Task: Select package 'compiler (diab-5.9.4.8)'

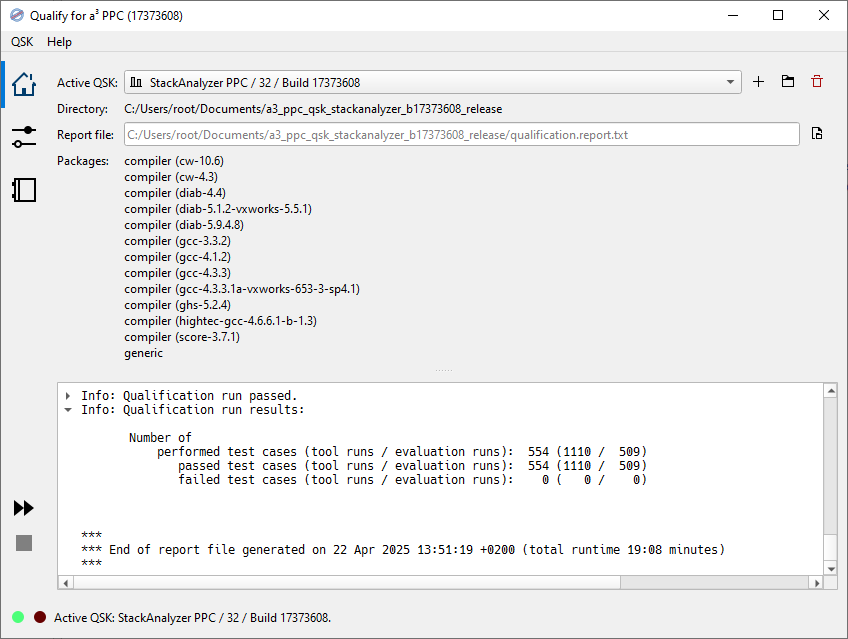Action: pos(184,225)
